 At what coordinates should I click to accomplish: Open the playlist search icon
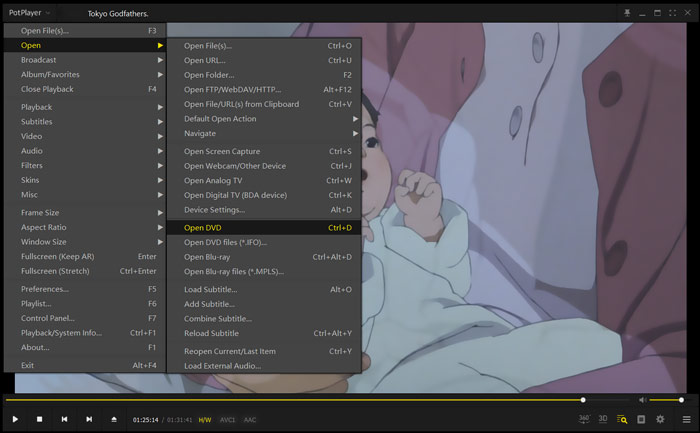pos(622,419)
